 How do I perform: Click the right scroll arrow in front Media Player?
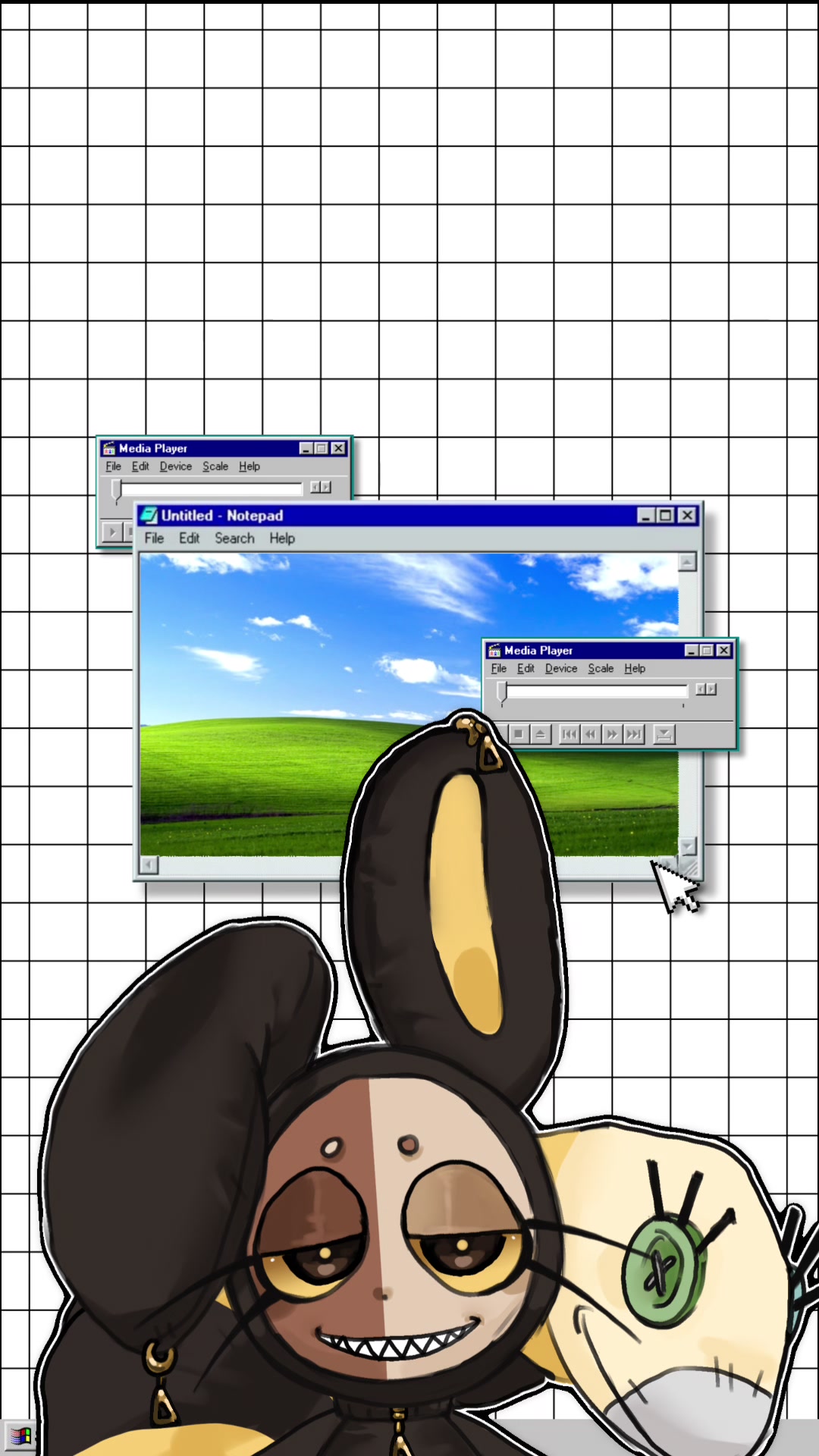711,689
